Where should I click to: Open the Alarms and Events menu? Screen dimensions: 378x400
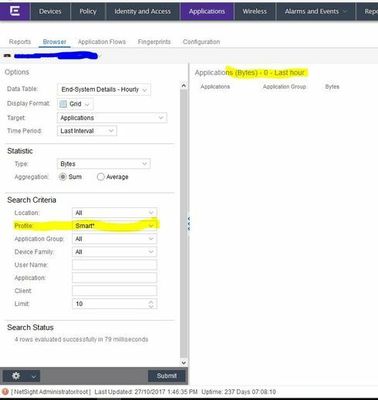[x=315, y=11]
